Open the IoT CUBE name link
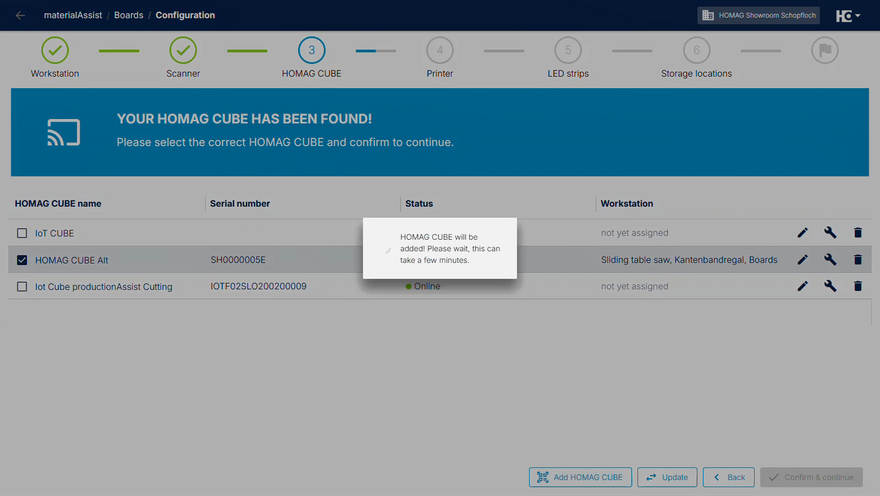This screenshot has width=880, height=496. pos(54,233)
